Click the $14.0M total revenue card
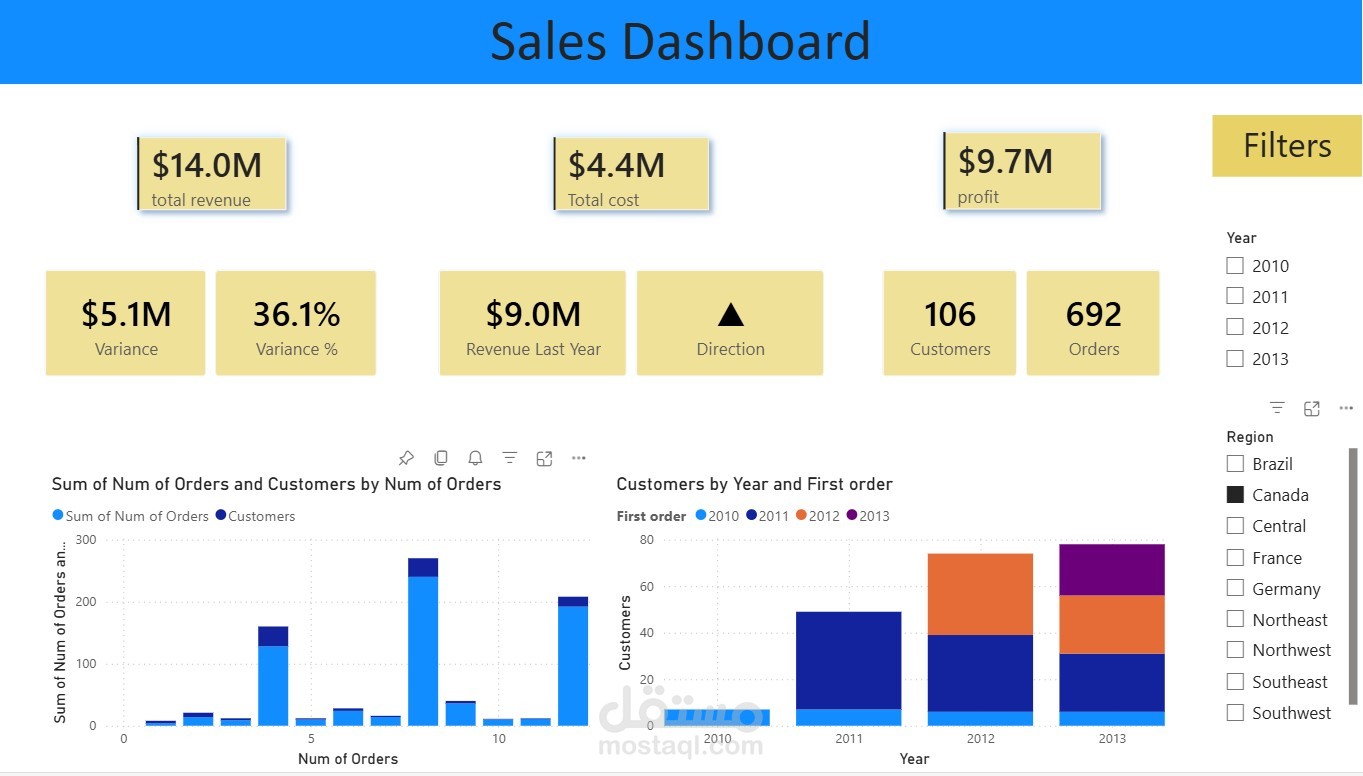This screenshot has width=1363, height=776. (x=212, y=175)
